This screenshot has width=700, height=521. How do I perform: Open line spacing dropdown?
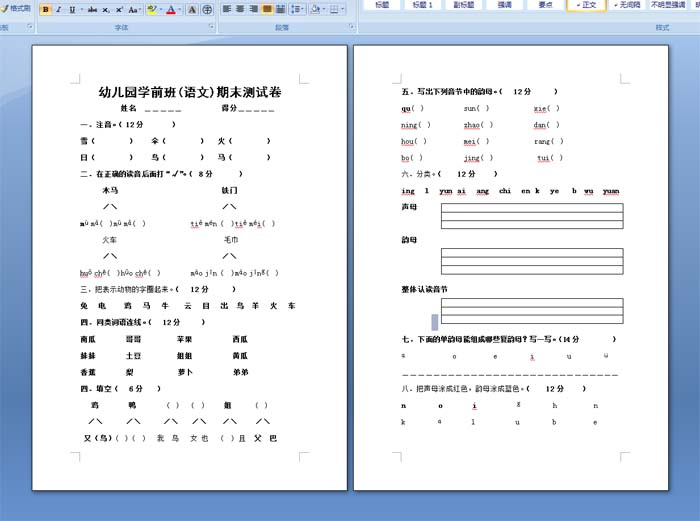pos(297,9)
